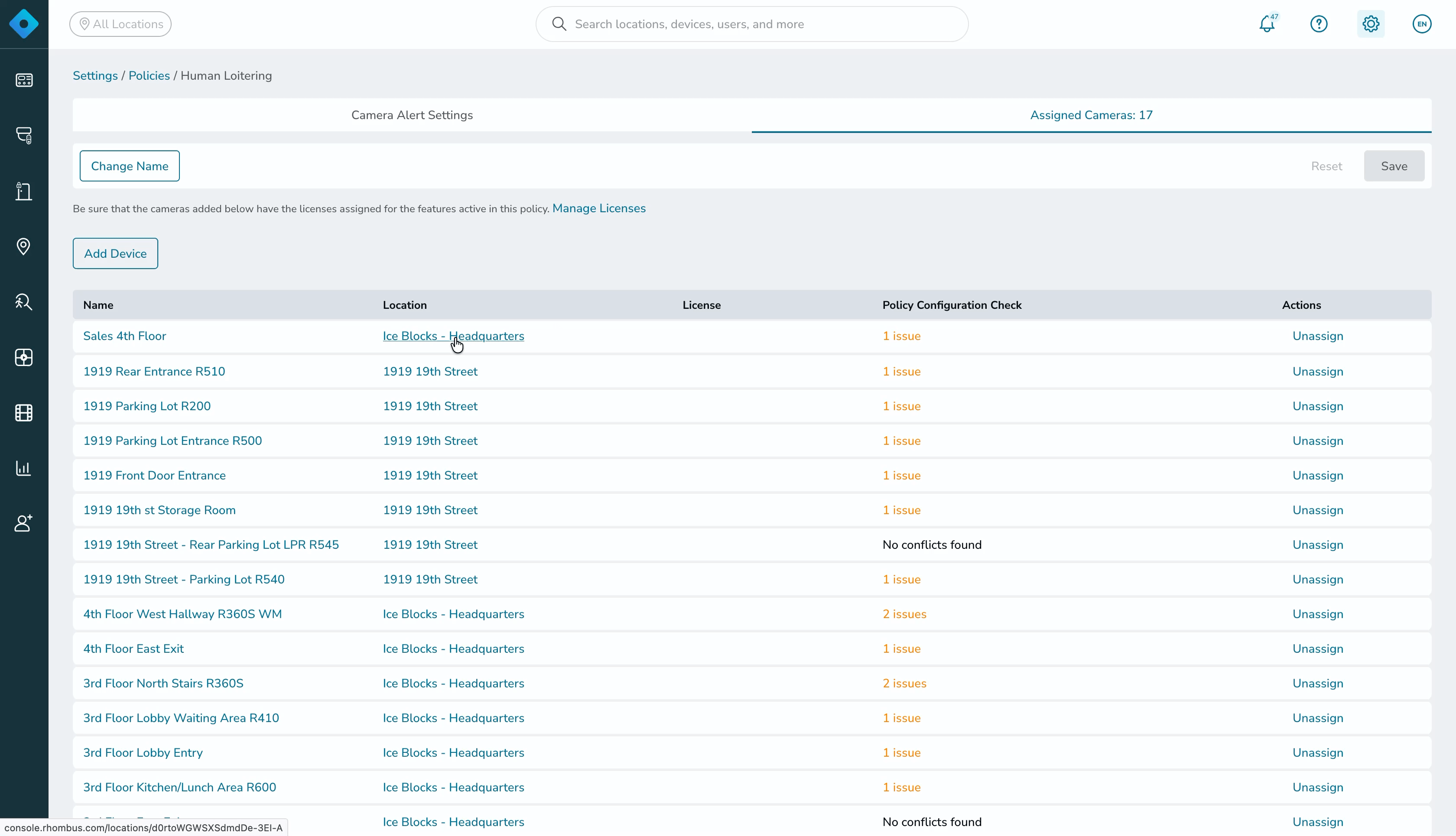
Task: Click the search locations and devices field
Action: [x=752, y=23]
